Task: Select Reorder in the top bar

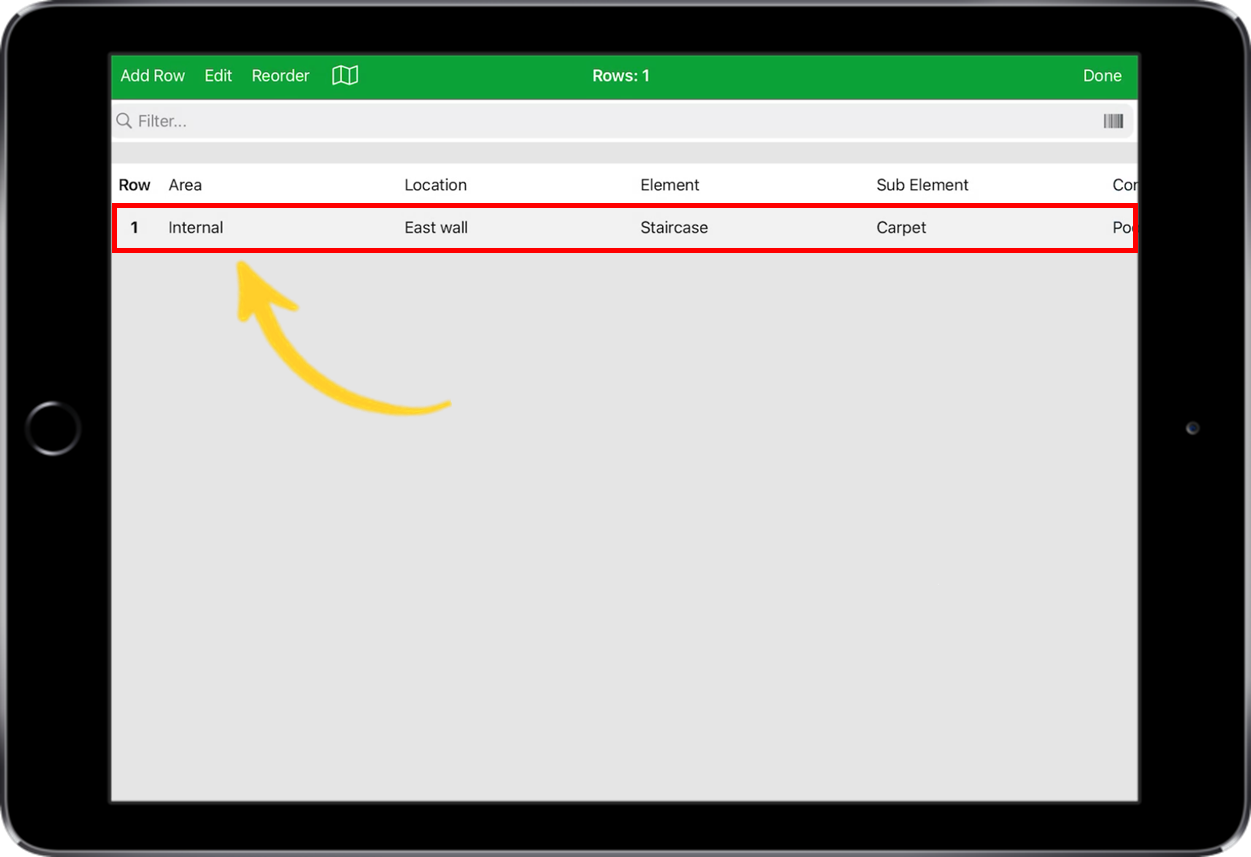Action: (280, 75)
